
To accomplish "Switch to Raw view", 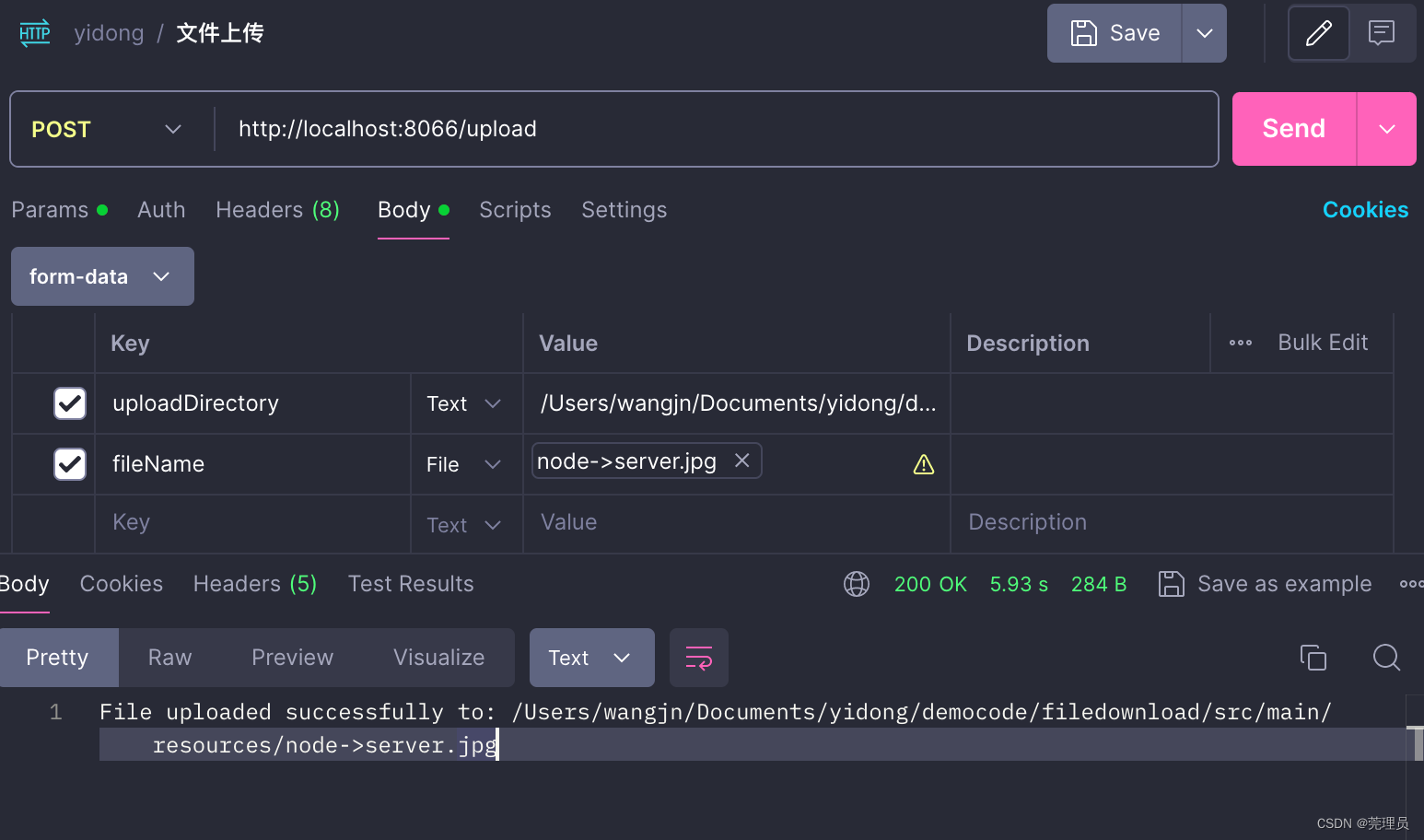I will [170, 658].
